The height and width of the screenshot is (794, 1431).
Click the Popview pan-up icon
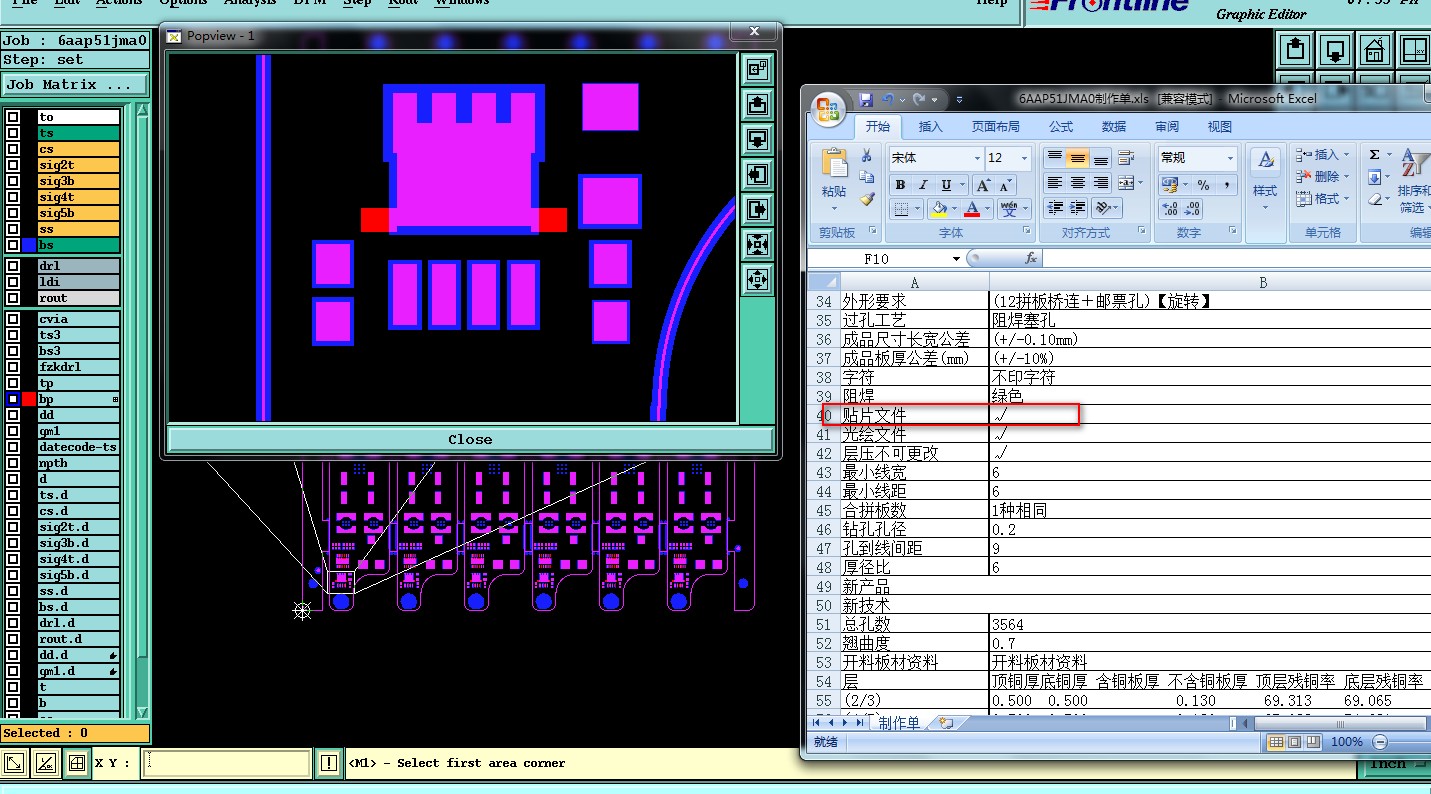coord(757,104)
